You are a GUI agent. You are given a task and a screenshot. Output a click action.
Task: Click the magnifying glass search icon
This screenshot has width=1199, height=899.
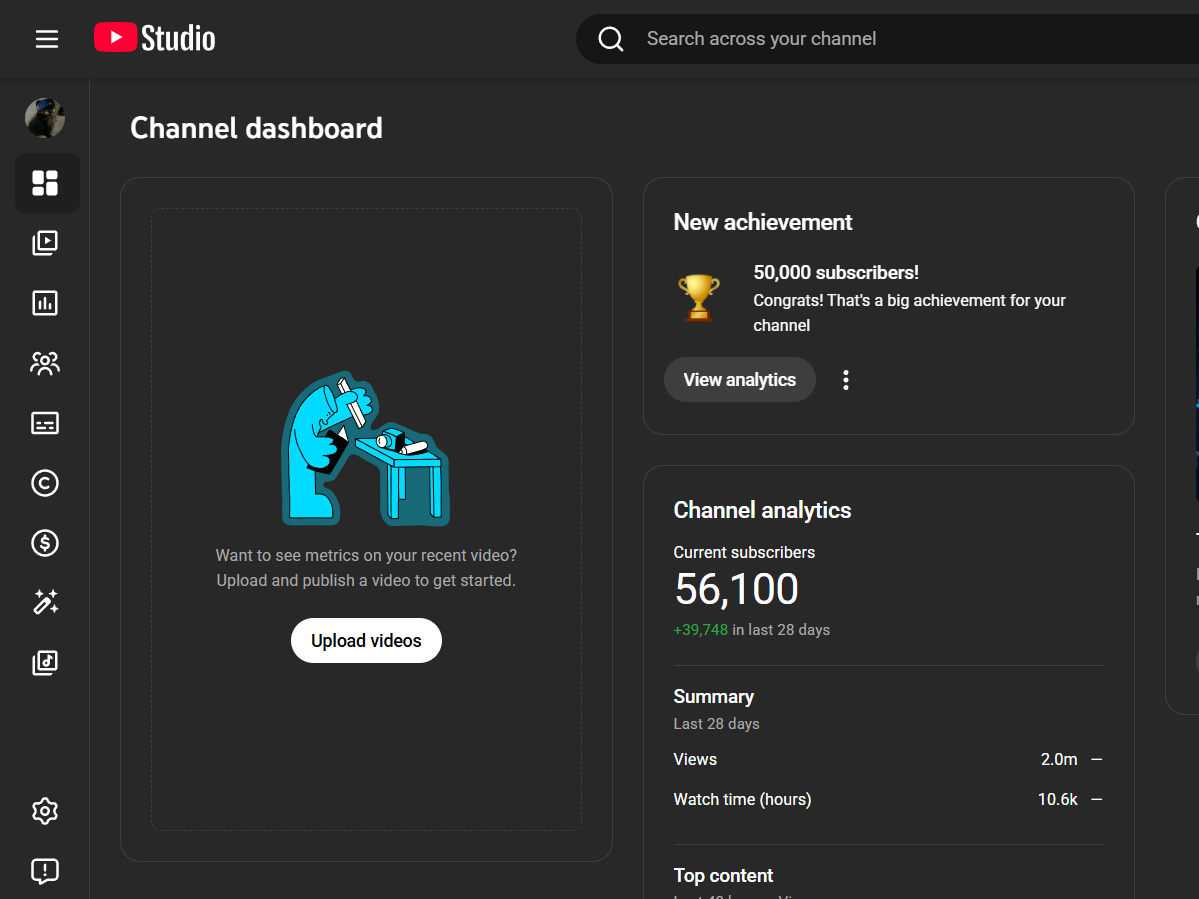coord(611,39)
